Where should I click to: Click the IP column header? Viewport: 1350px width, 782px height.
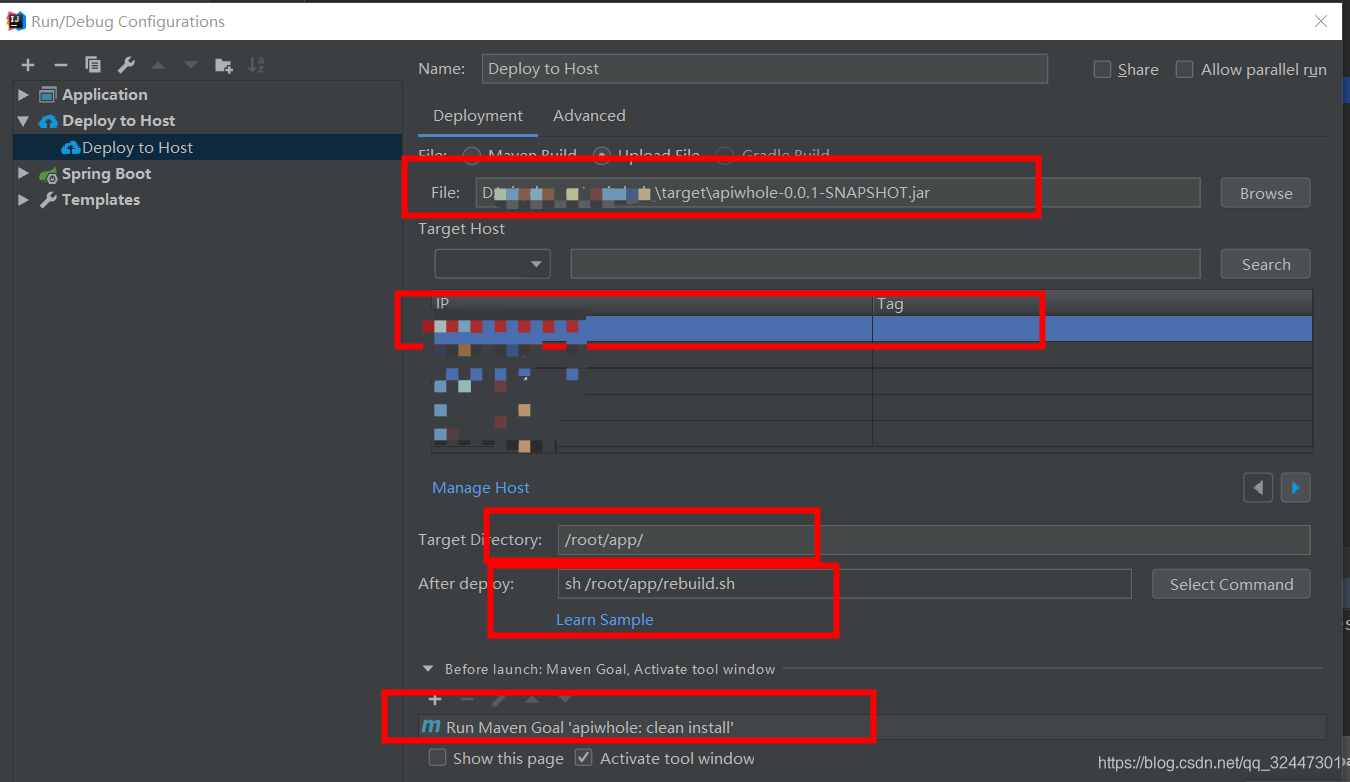[652, 303]
